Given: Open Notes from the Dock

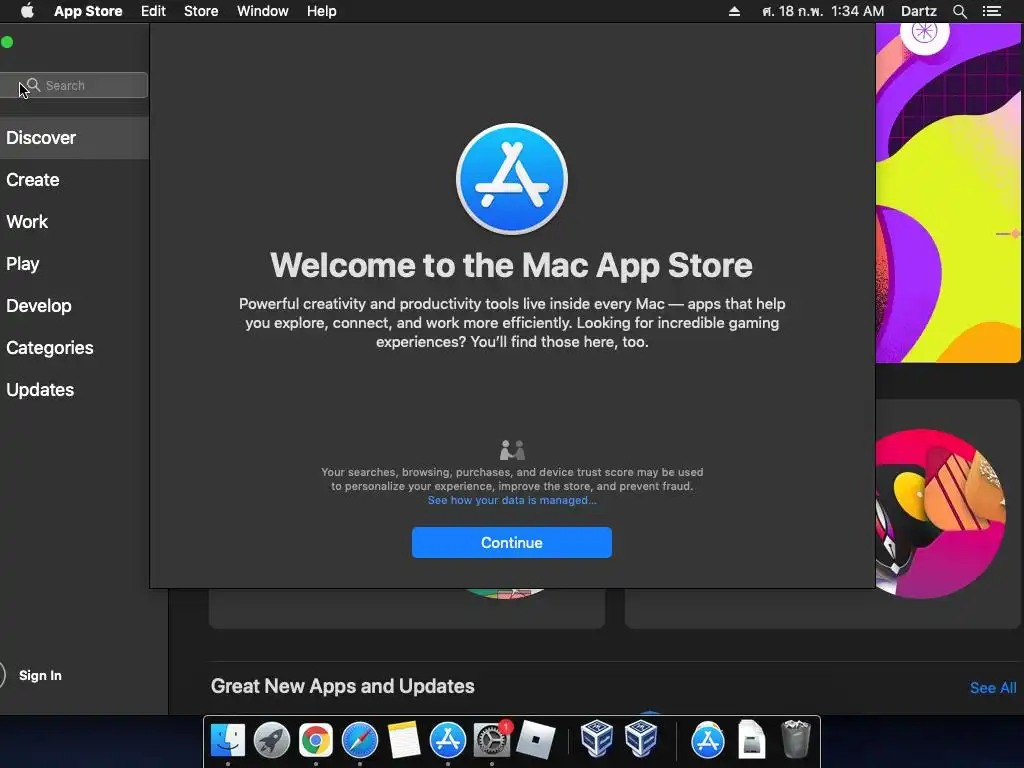Looking at the screenshot, I should click(404, 740).
